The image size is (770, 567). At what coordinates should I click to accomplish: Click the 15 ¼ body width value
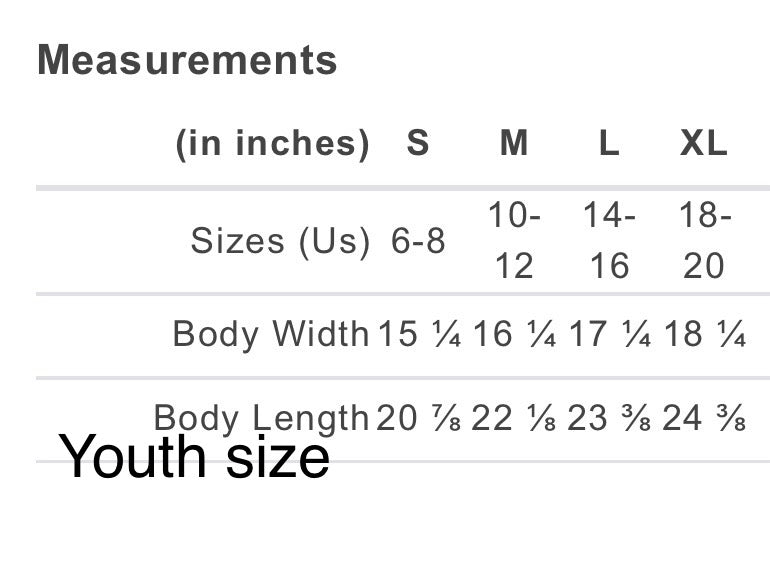point(419,335)
